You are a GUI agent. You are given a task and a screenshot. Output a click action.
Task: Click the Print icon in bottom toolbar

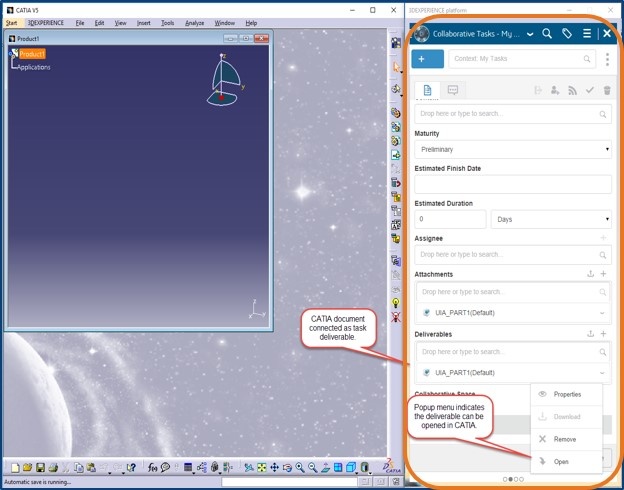click(53, 468)
